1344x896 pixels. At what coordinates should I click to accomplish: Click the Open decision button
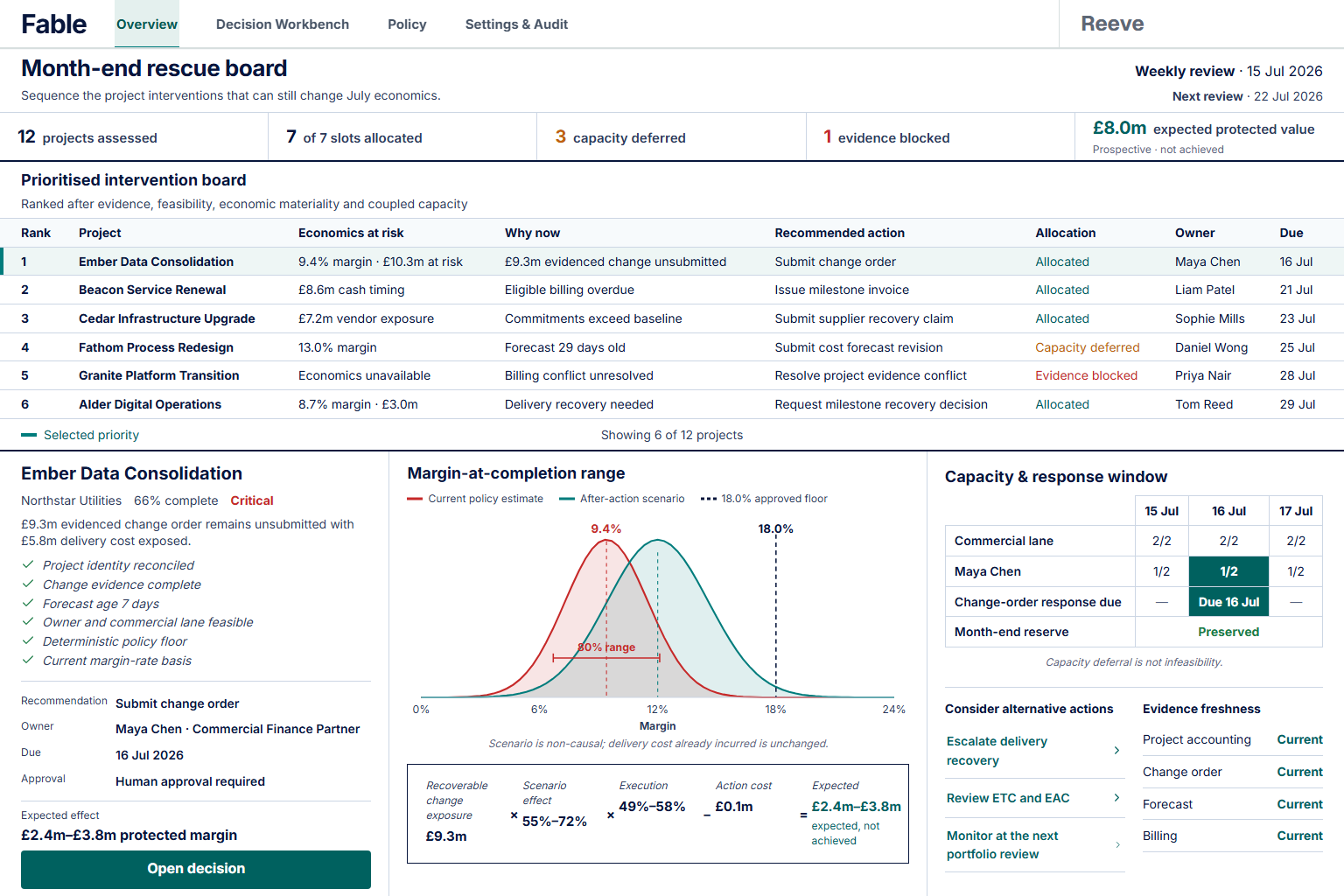pos(196,869)
